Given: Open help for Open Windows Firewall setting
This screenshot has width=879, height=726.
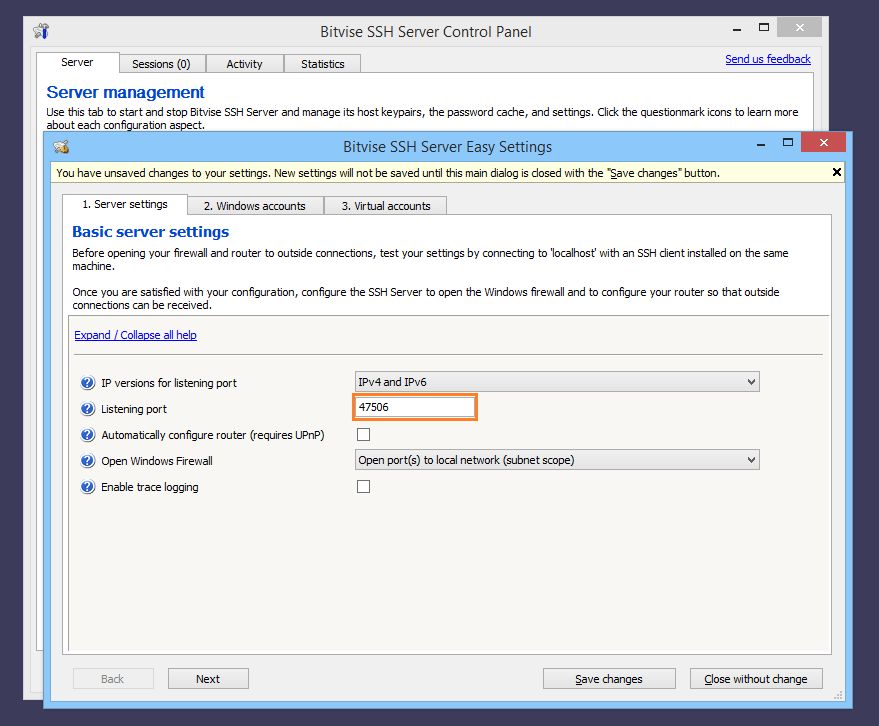Looking at the screenshot, I should click(88, 460).
